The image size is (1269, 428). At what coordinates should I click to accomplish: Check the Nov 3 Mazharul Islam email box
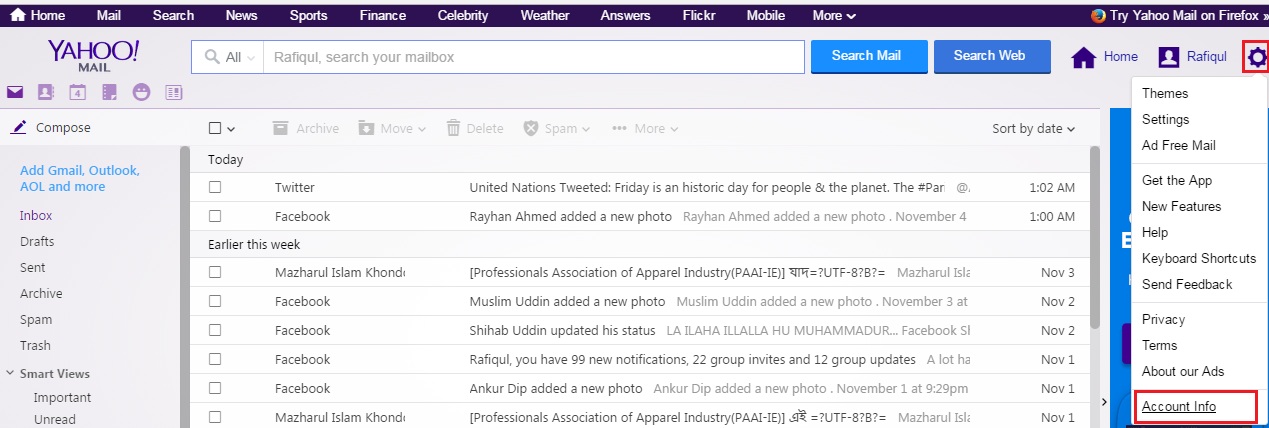(x=215, y=272)
